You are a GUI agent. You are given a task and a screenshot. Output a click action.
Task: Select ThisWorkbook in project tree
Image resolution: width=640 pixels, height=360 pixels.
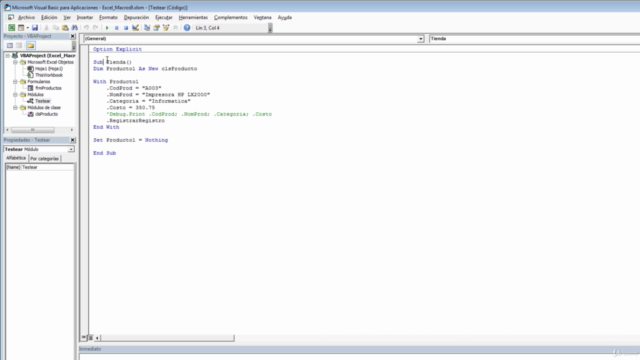point(49,75)
